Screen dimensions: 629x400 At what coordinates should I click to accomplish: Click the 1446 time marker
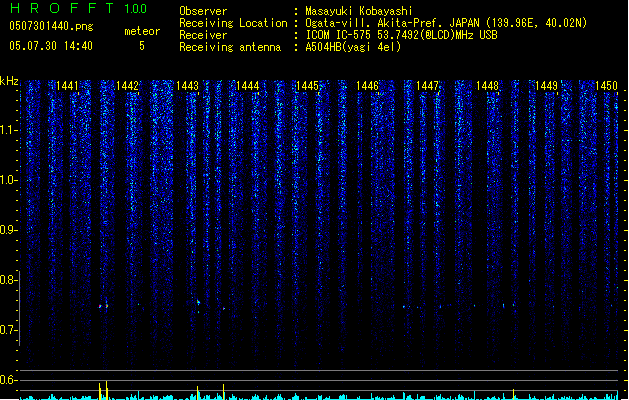[367, 86]
